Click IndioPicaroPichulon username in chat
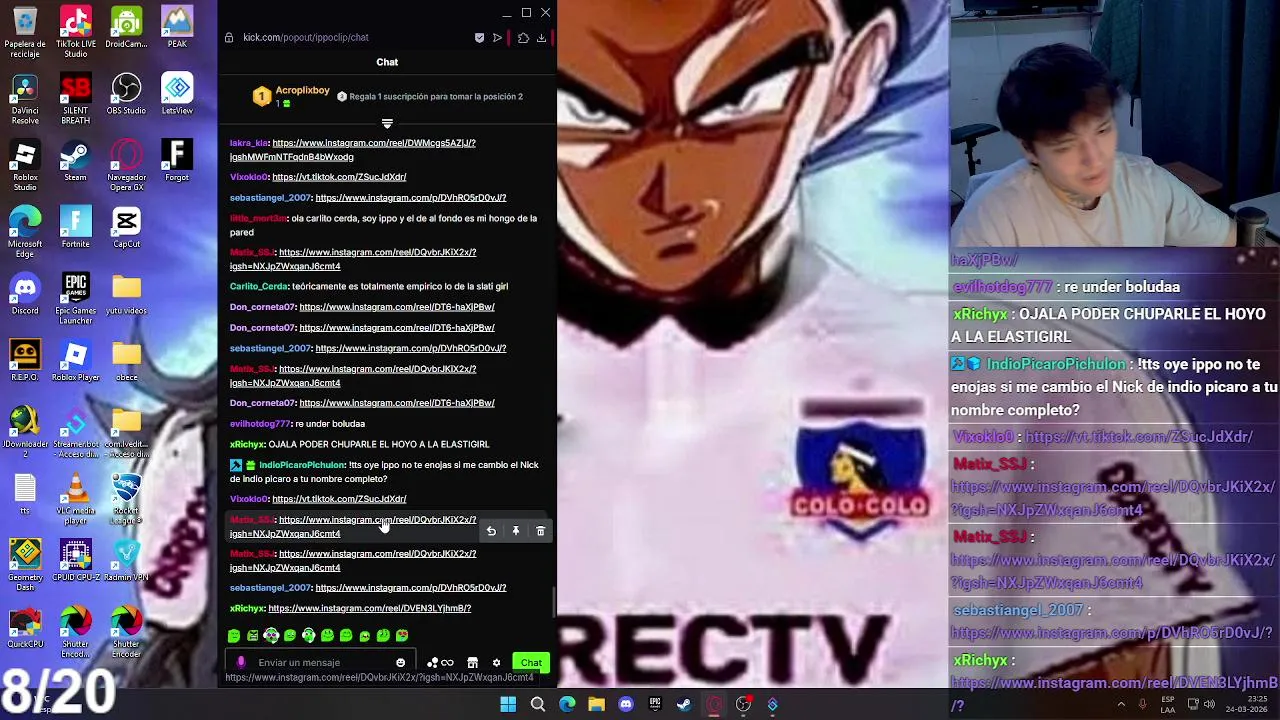Viewport: 1280px width, 720px height. [302, 465]
